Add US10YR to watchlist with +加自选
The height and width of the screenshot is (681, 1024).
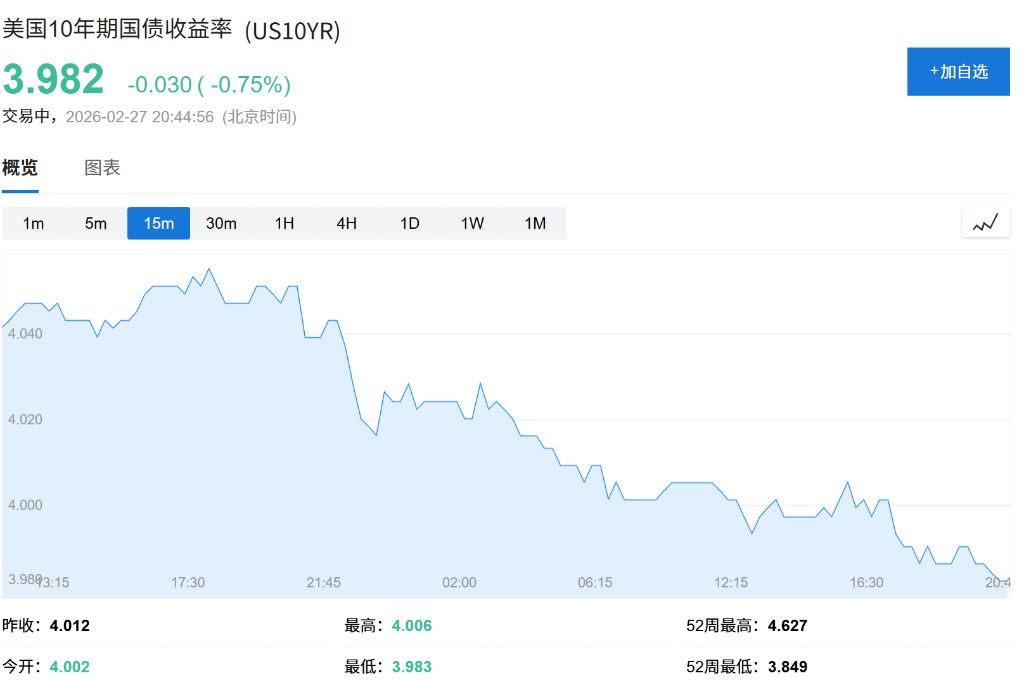[x=958, y=71]
